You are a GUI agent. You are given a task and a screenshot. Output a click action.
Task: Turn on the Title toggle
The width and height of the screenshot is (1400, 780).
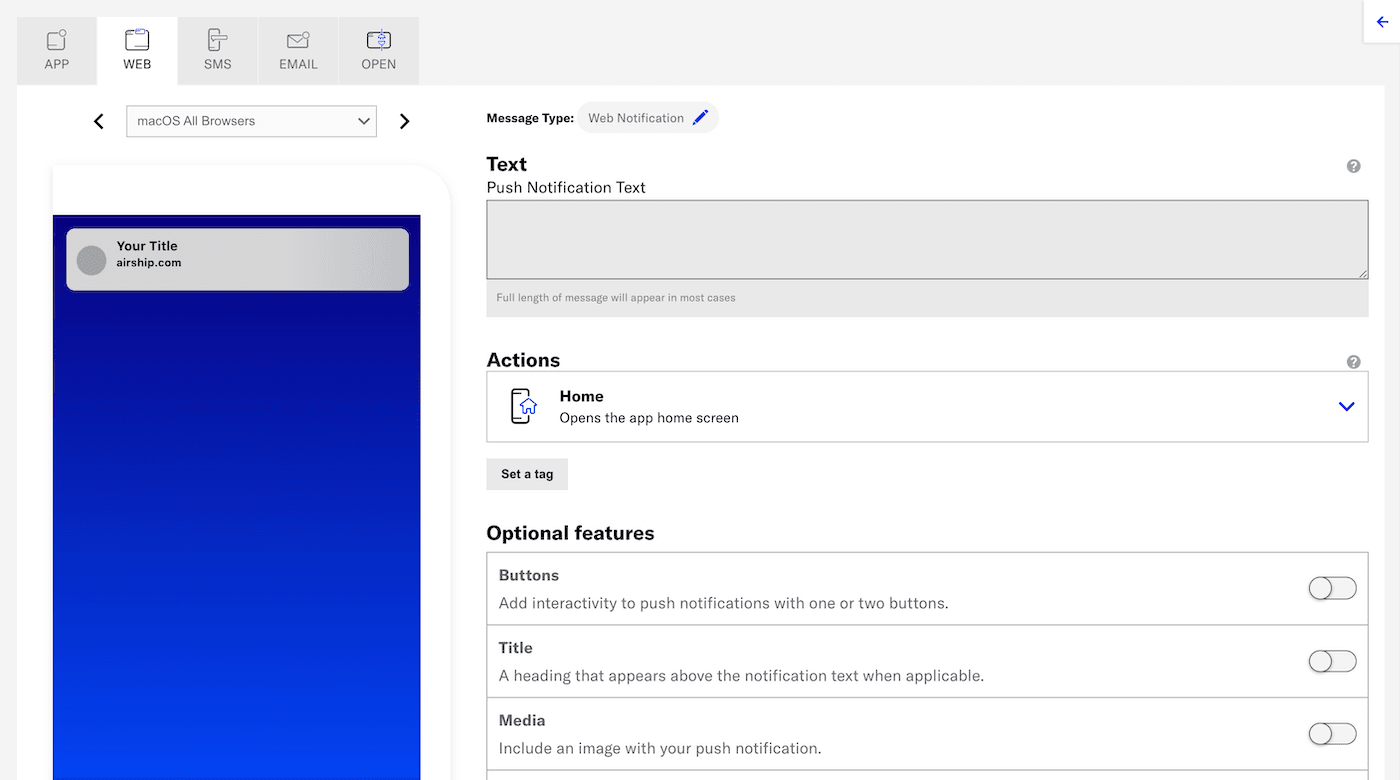point(1332,661)
